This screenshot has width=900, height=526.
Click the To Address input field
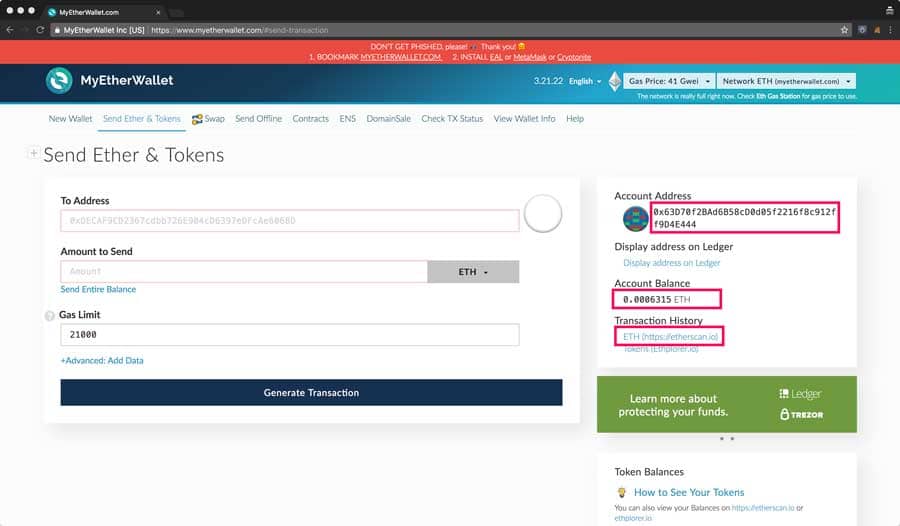[290, 221]
